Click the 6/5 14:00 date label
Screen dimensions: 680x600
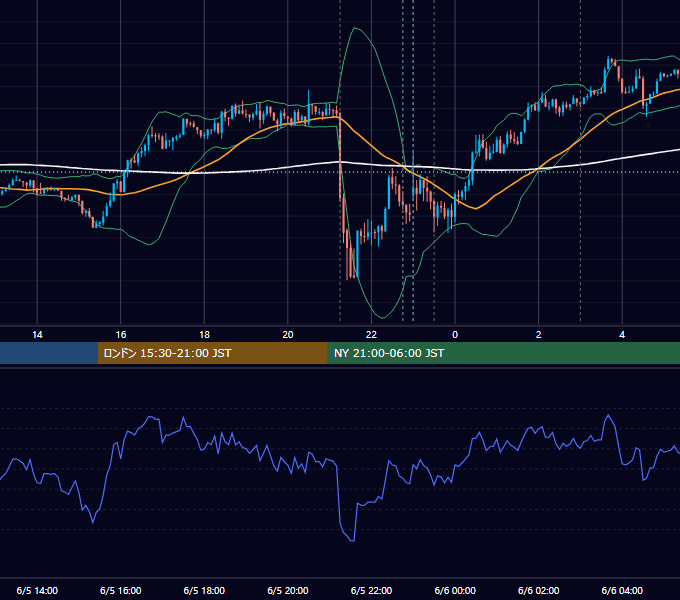click(37, 590)
